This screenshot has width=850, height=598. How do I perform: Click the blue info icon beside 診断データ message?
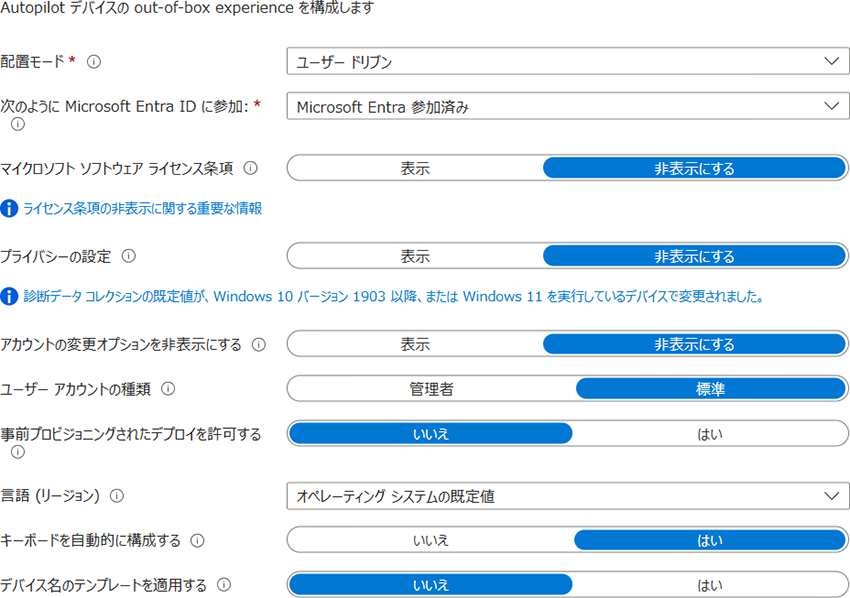[9, 297]
